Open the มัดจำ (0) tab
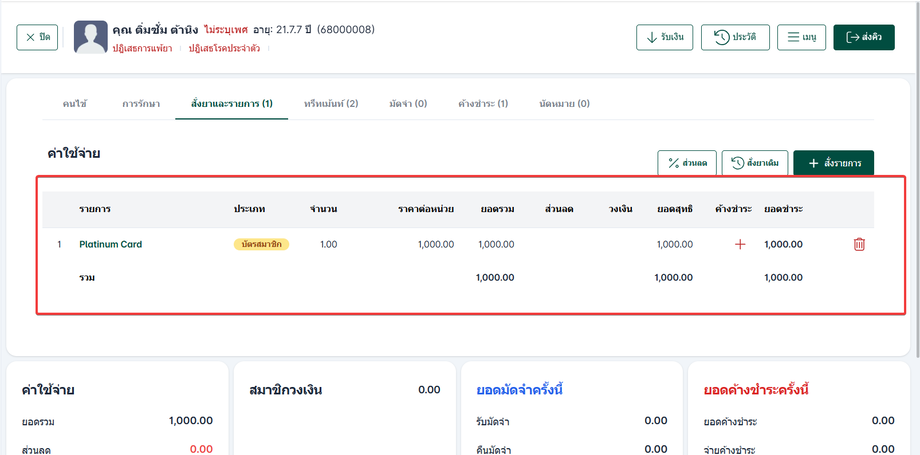 tap(408, 104)
